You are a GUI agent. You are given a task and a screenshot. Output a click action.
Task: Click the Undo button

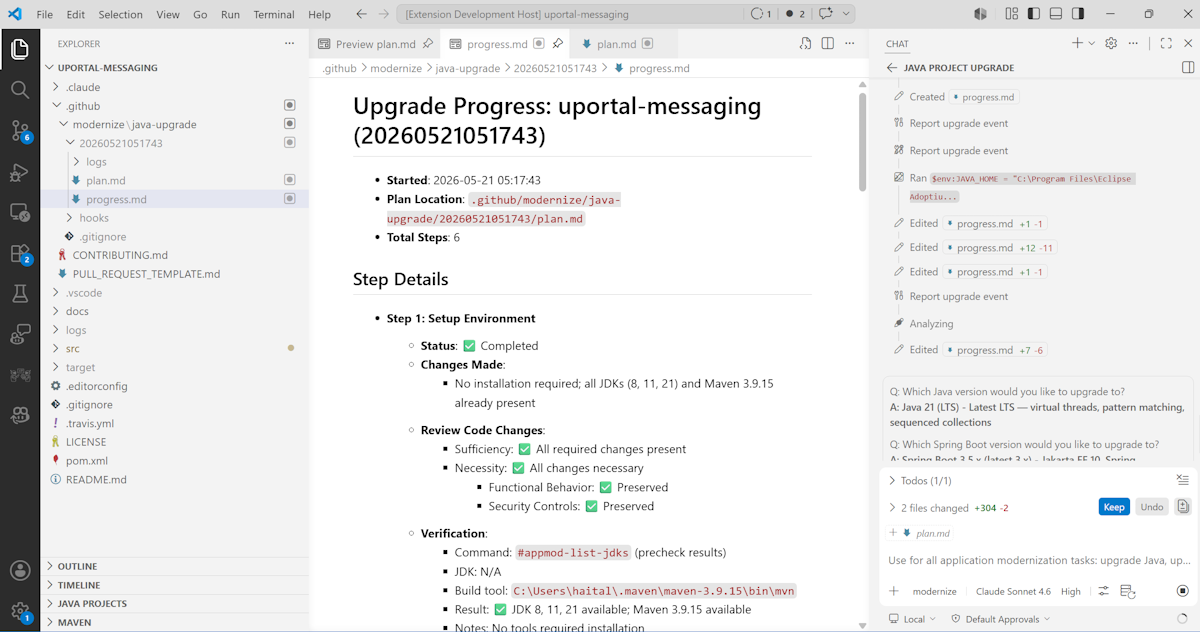[x=1152, y=507]
